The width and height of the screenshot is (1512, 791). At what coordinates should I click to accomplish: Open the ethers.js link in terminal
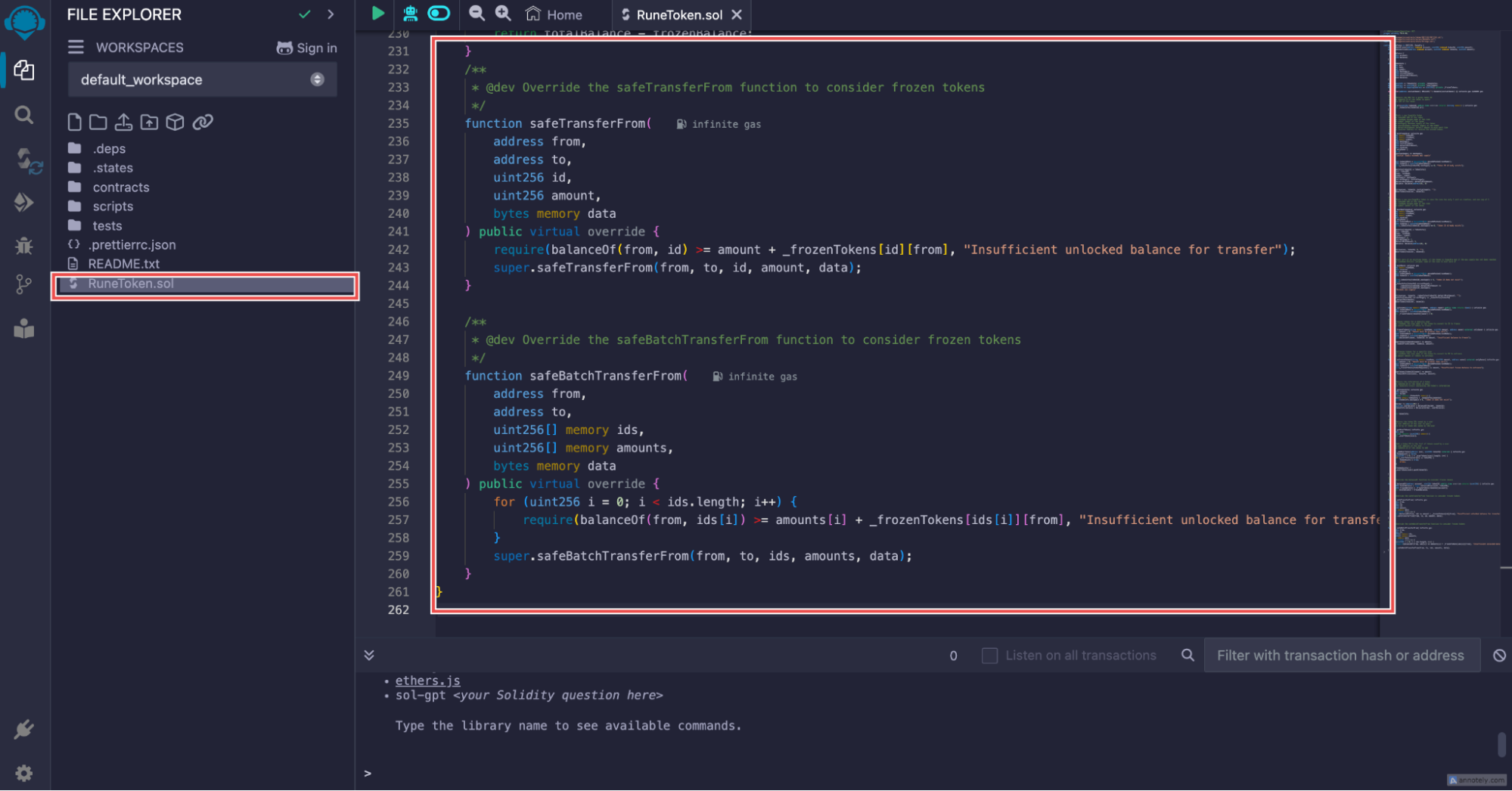(x=427, y=681)
